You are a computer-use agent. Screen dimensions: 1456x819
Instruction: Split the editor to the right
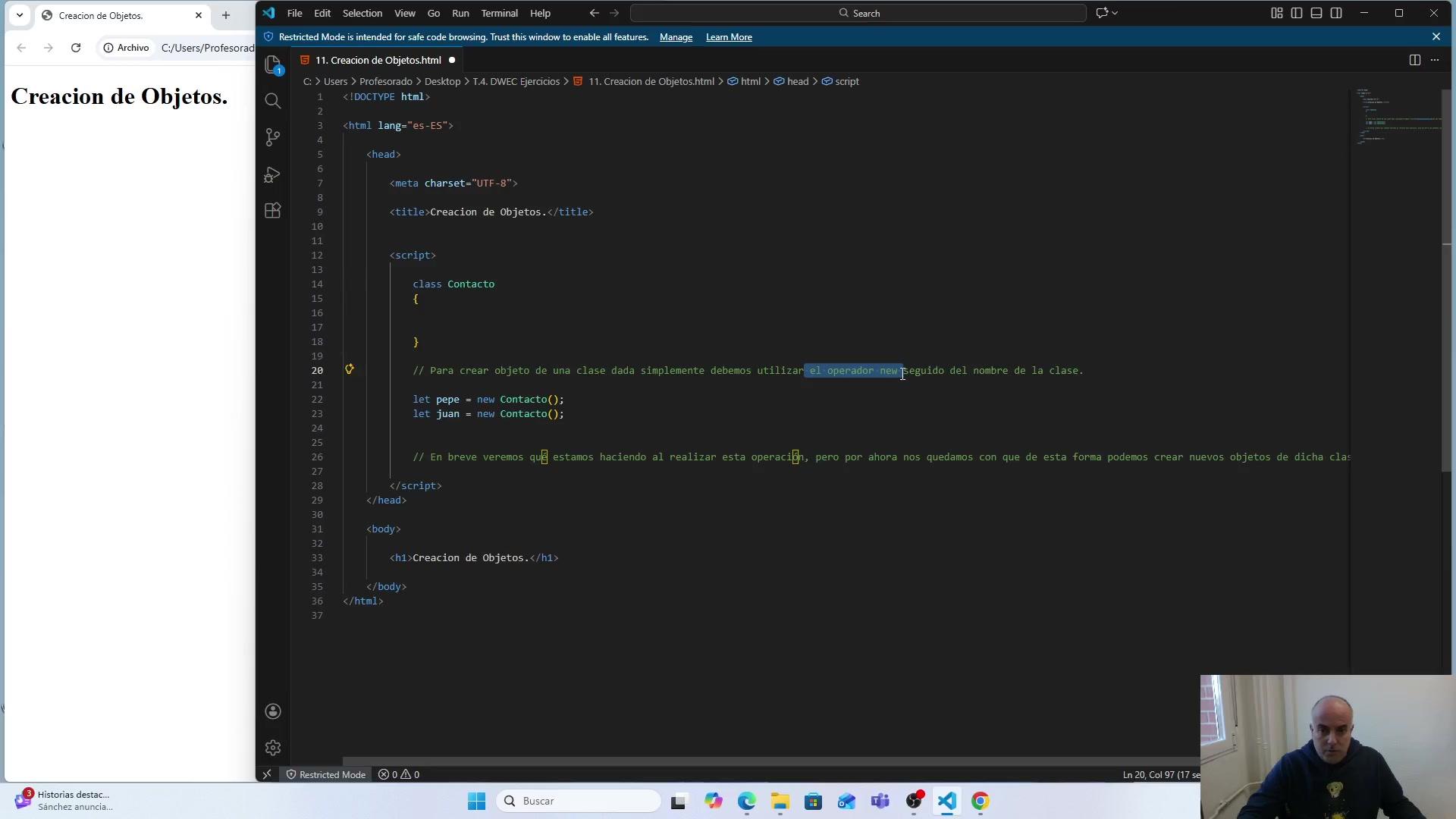[1414, 60]
